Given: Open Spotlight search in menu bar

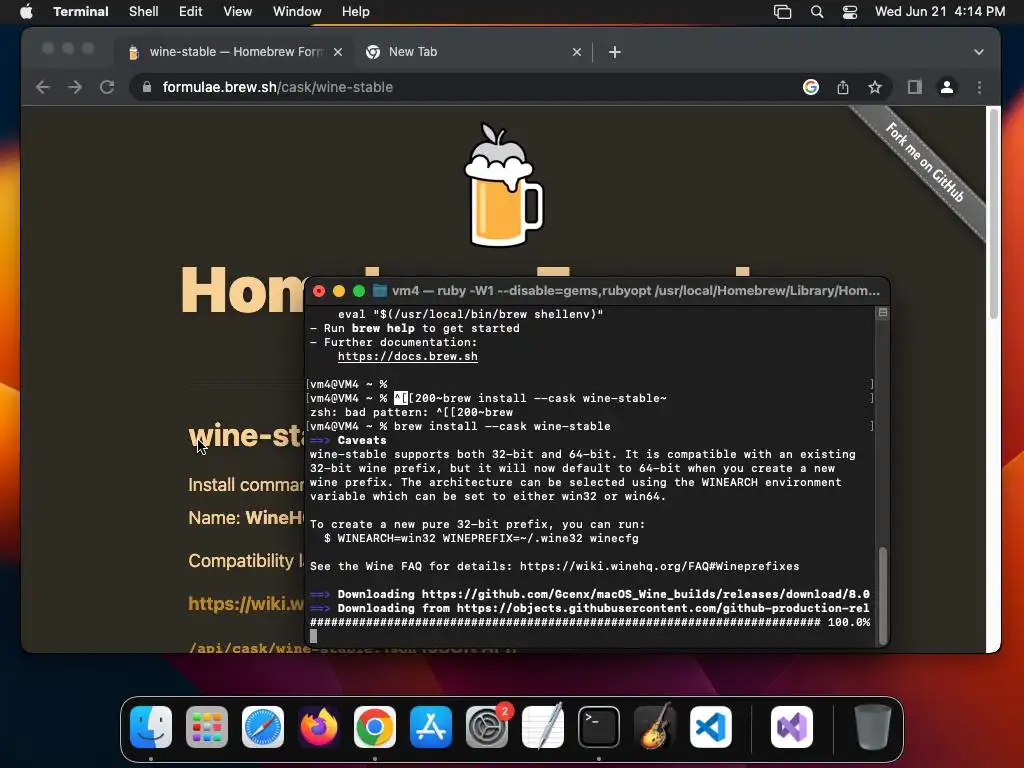Looking at the screenshot, I should coord(816,12).
